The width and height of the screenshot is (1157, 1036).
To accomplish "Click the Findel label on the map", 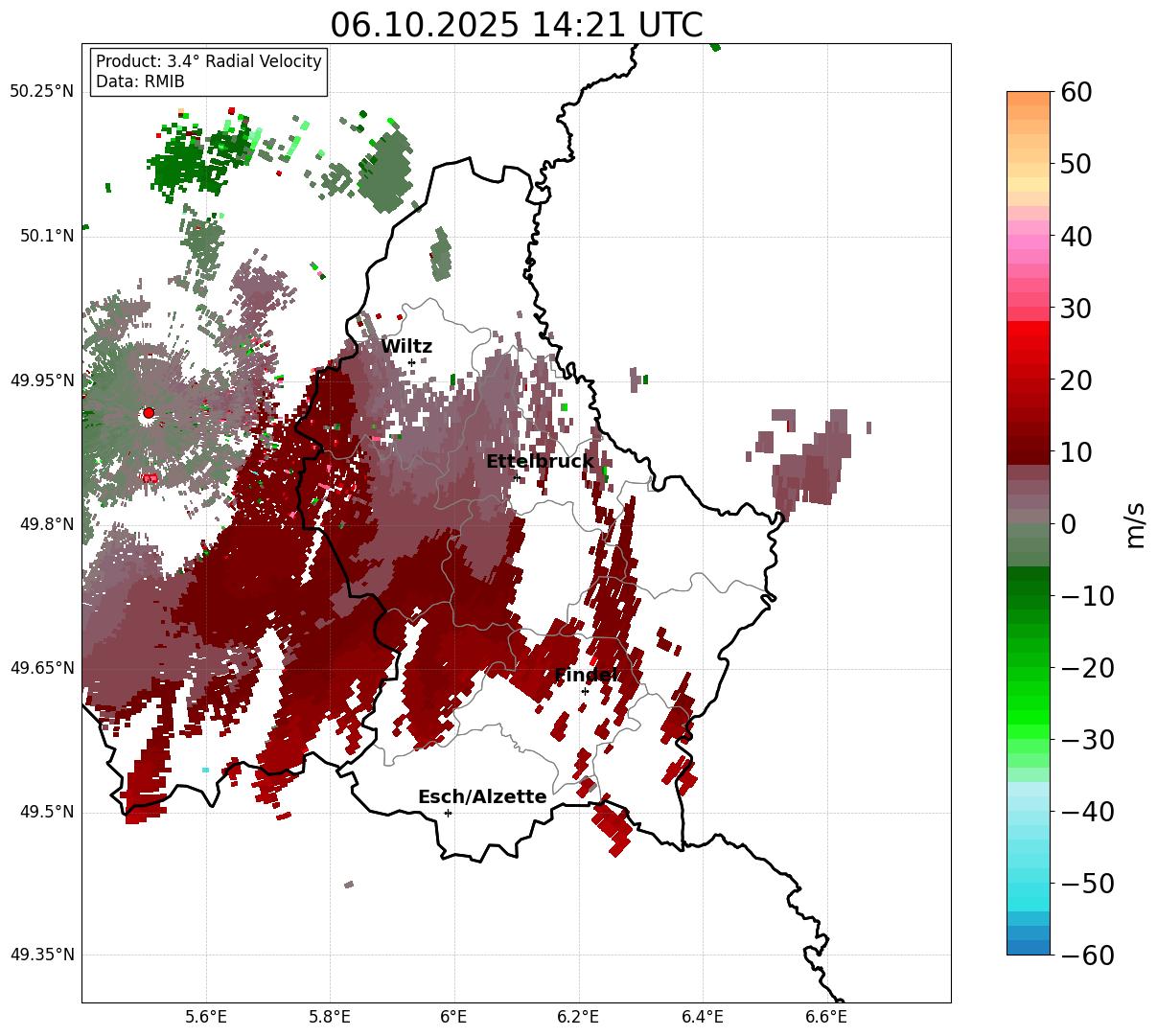I will 586,676.
